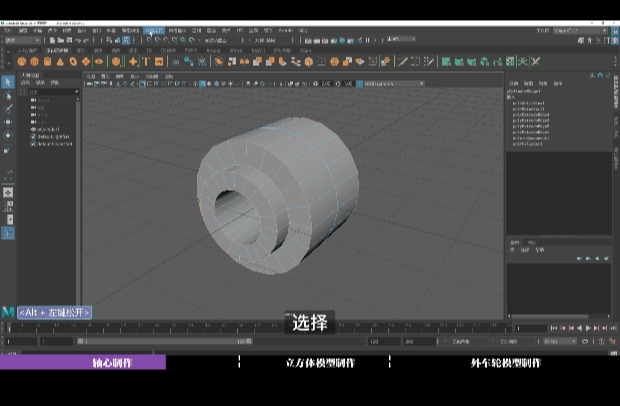Select the Lasso tool in toolbox
The width and height of the screenshot is (620, 406).
[x=8, y=96]
